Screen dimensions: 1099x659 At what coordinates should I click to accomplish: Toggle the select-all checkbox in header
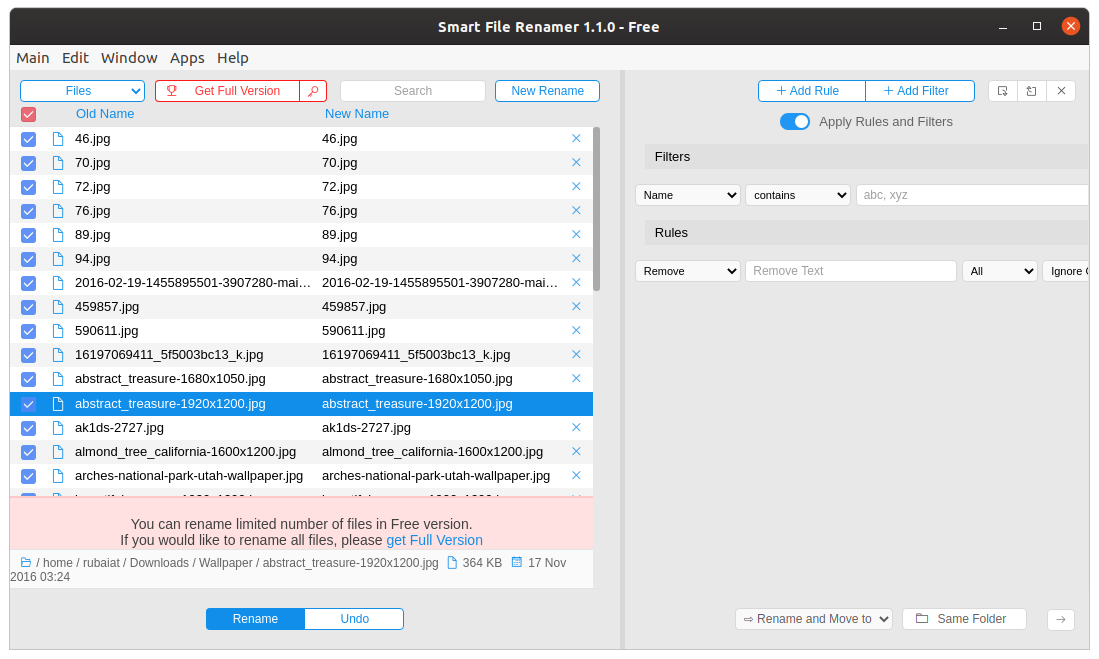[x=29, y=115]
